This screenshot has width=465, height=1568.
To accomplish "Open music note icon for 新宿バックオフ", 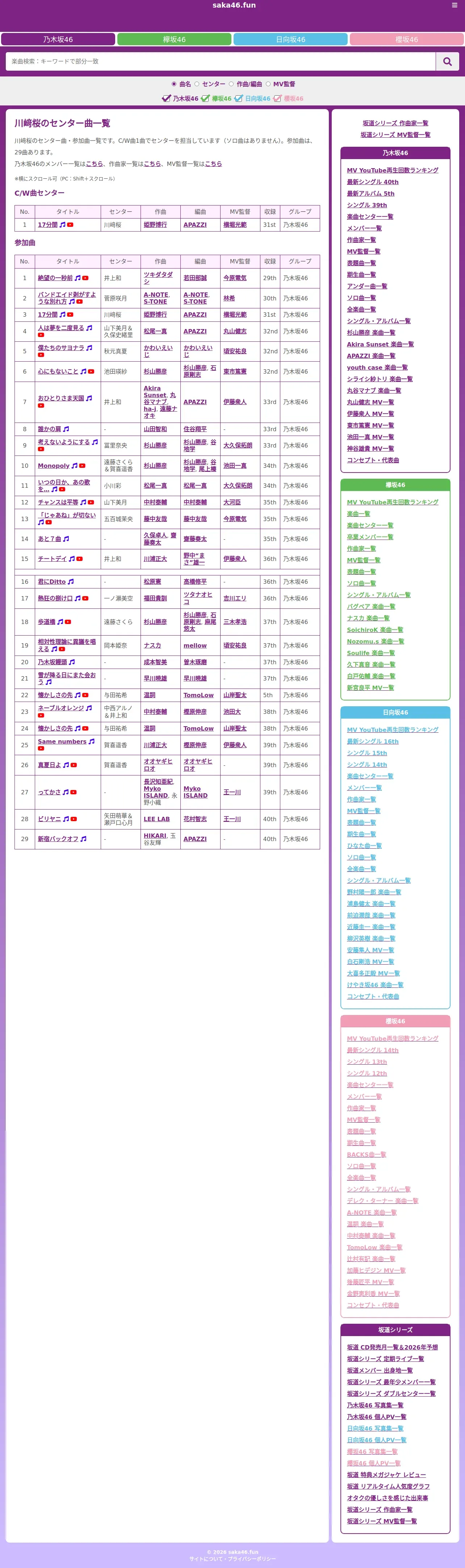I will click(x=83, y=839).
